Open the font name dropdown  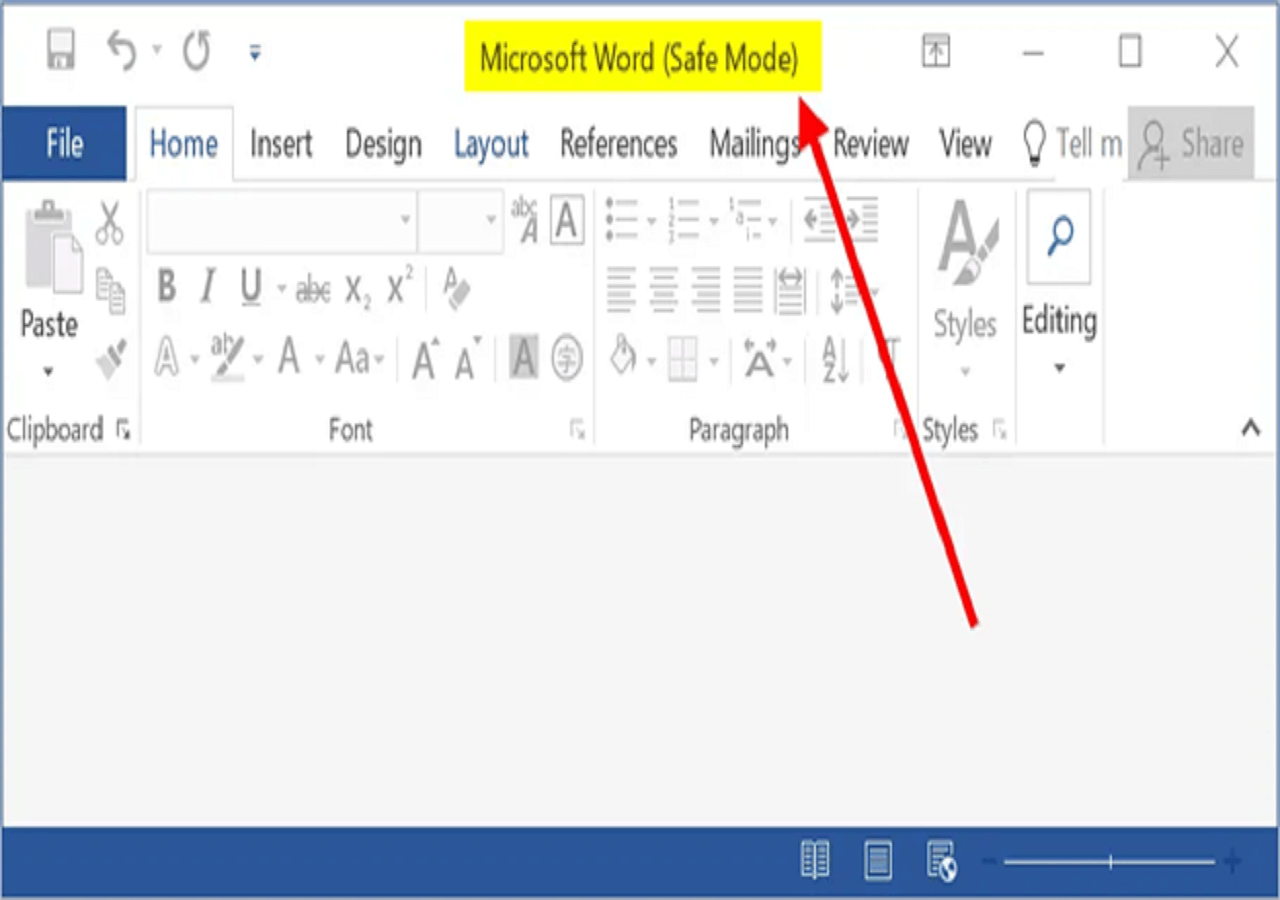[x=405, y=220]
